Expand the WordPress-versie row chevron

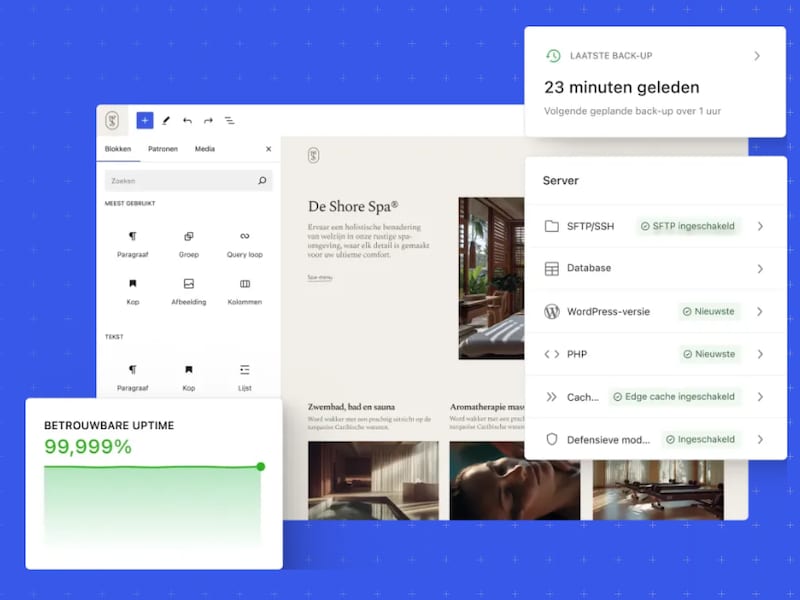760,311
